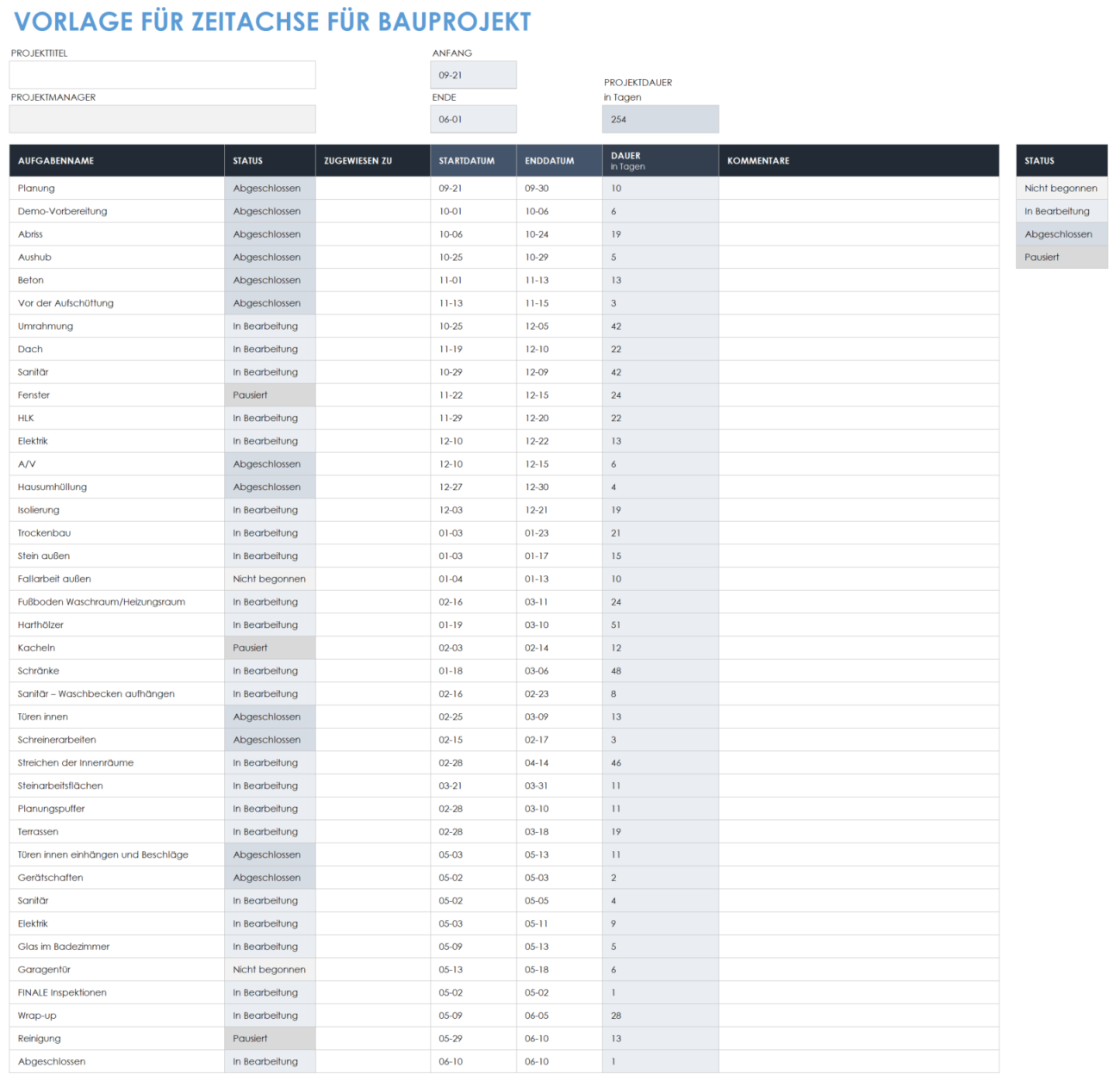Click the PROJEKTTITEL input field
The image size is (1120, 1087).
[162, 75]
